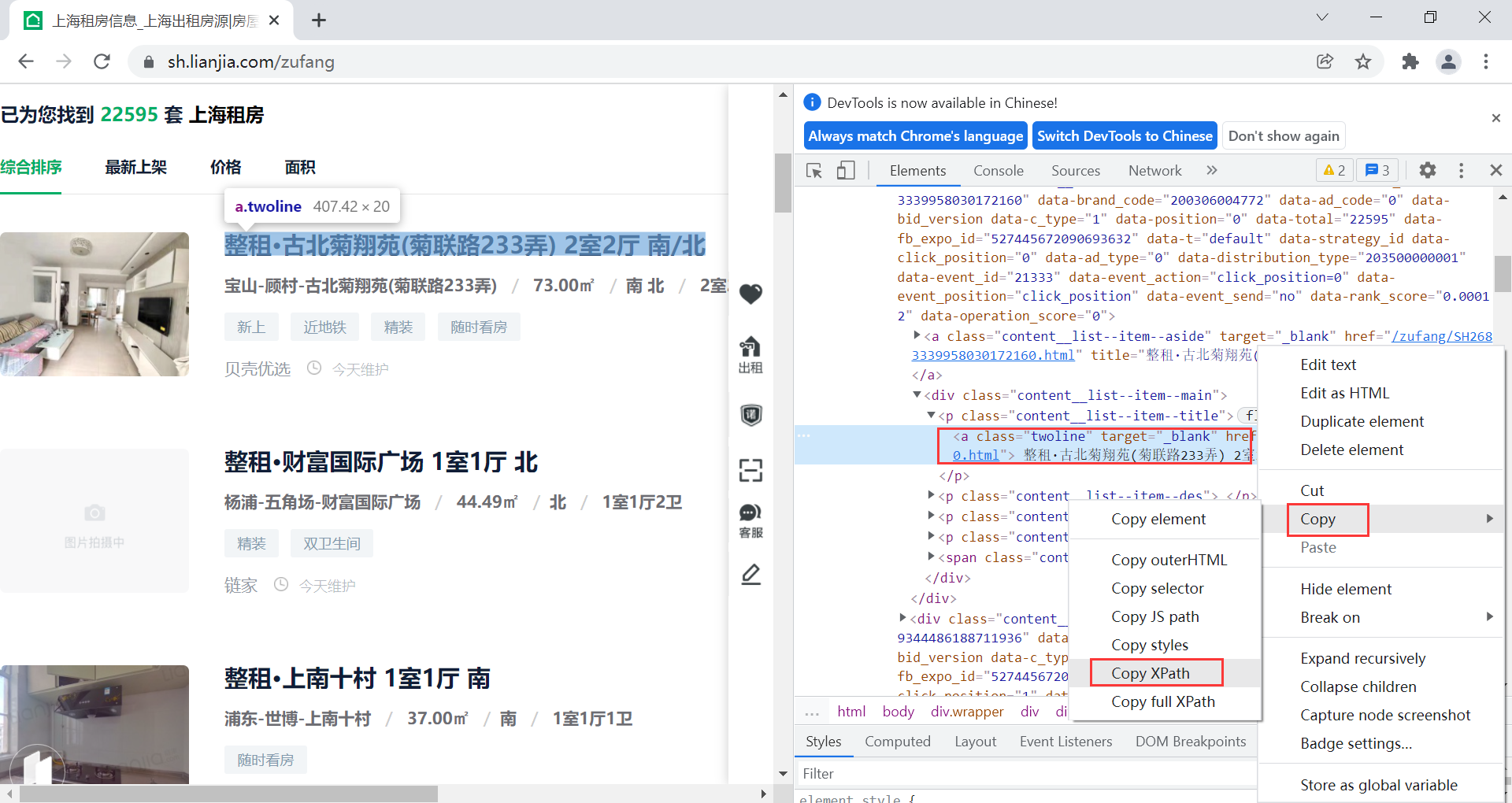Click the warnings count badge
Image resolution: width=1512 pixels, height=803 pixels.
click(1334, 170)
